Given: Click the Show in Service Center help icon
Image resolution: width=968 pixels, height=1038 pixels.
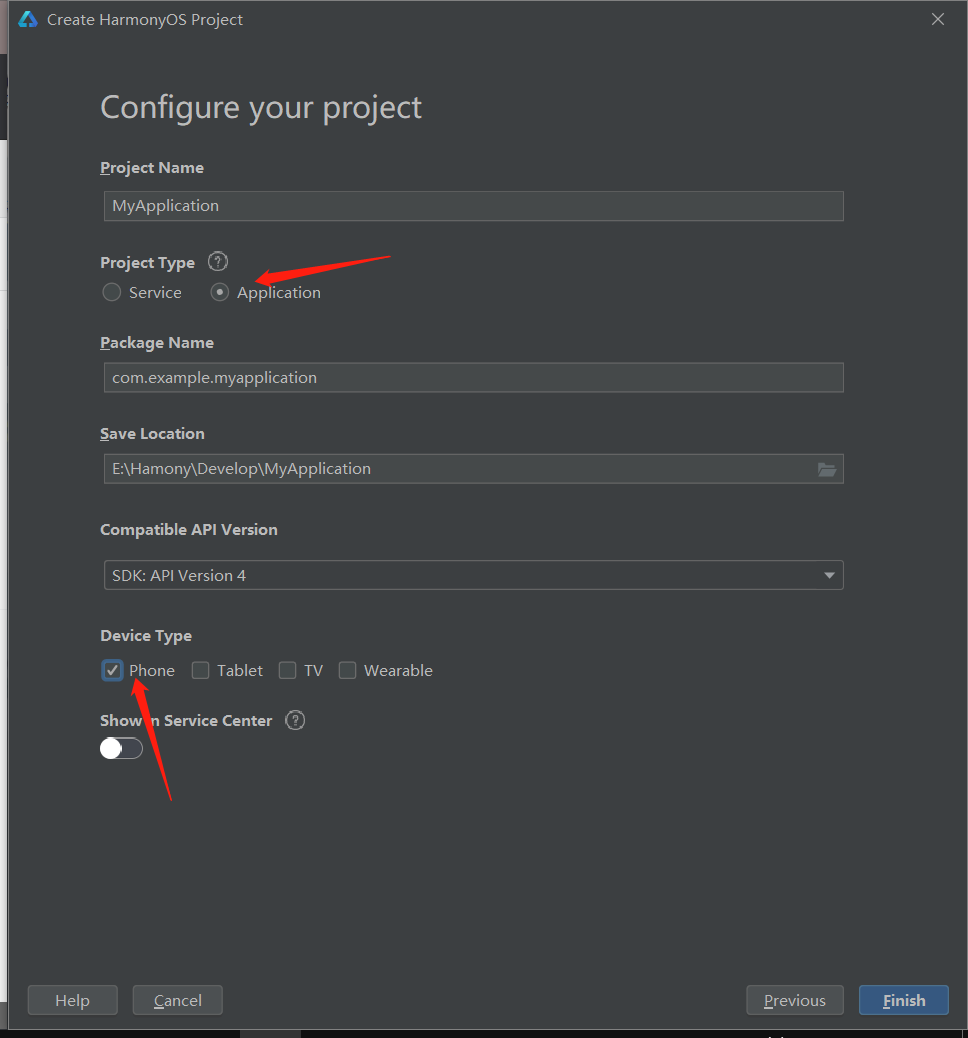Looking at the screenshot, I should coord(295,720).
